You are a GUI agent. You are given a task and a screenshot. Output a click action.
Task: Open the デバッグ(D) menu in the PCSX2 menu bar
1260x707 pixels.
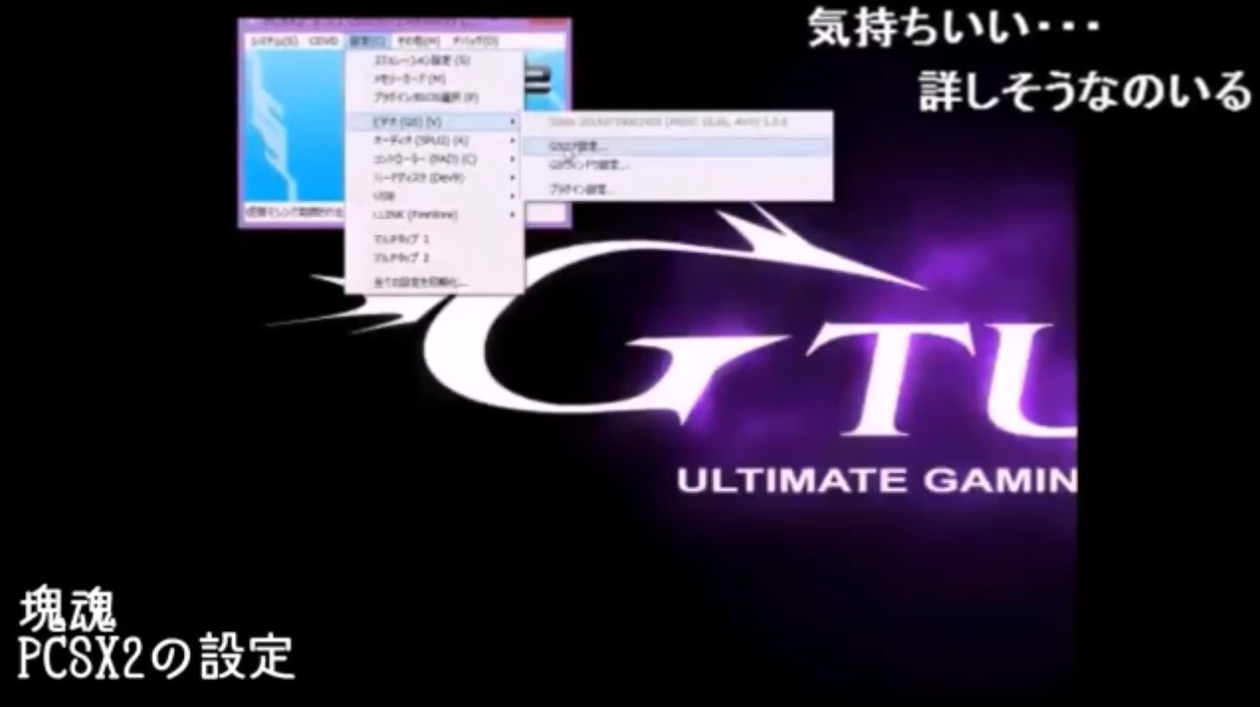click(475, 41)
